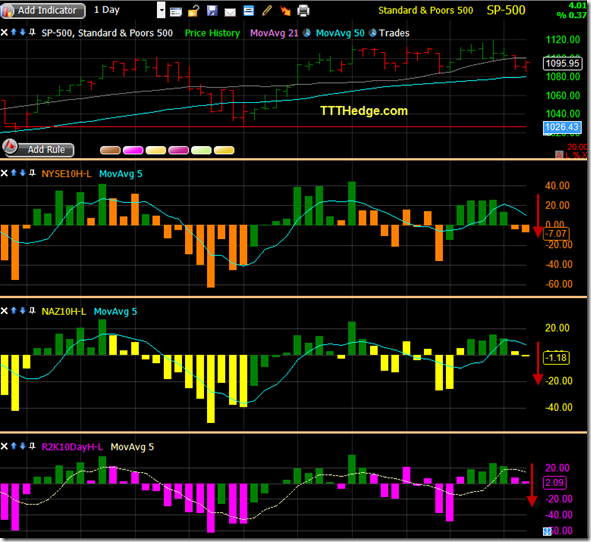This screenshot has height=542, width=591.
Task: Close the NYSE10H-L indicator pane
Action: (4, 173)
